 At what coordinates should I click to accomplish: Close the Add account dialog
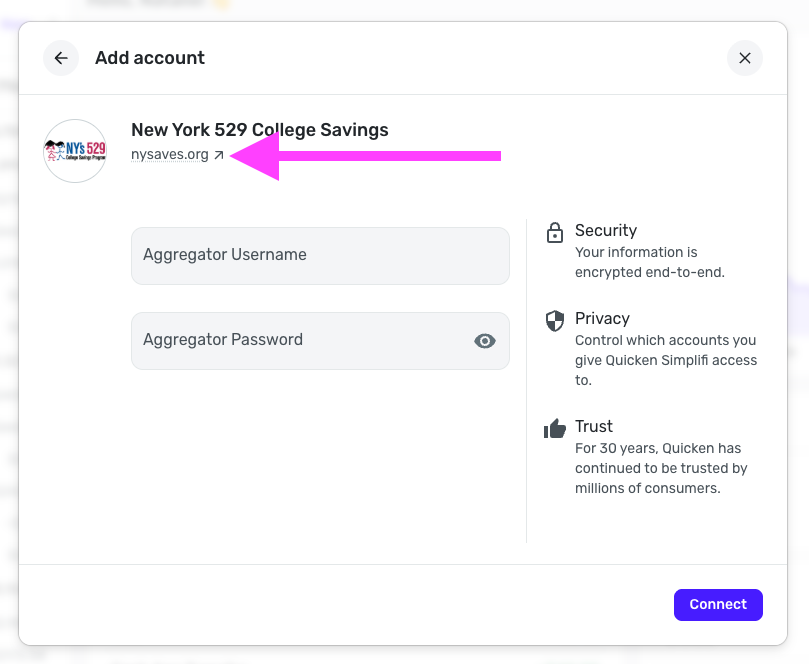coord(744,58)
